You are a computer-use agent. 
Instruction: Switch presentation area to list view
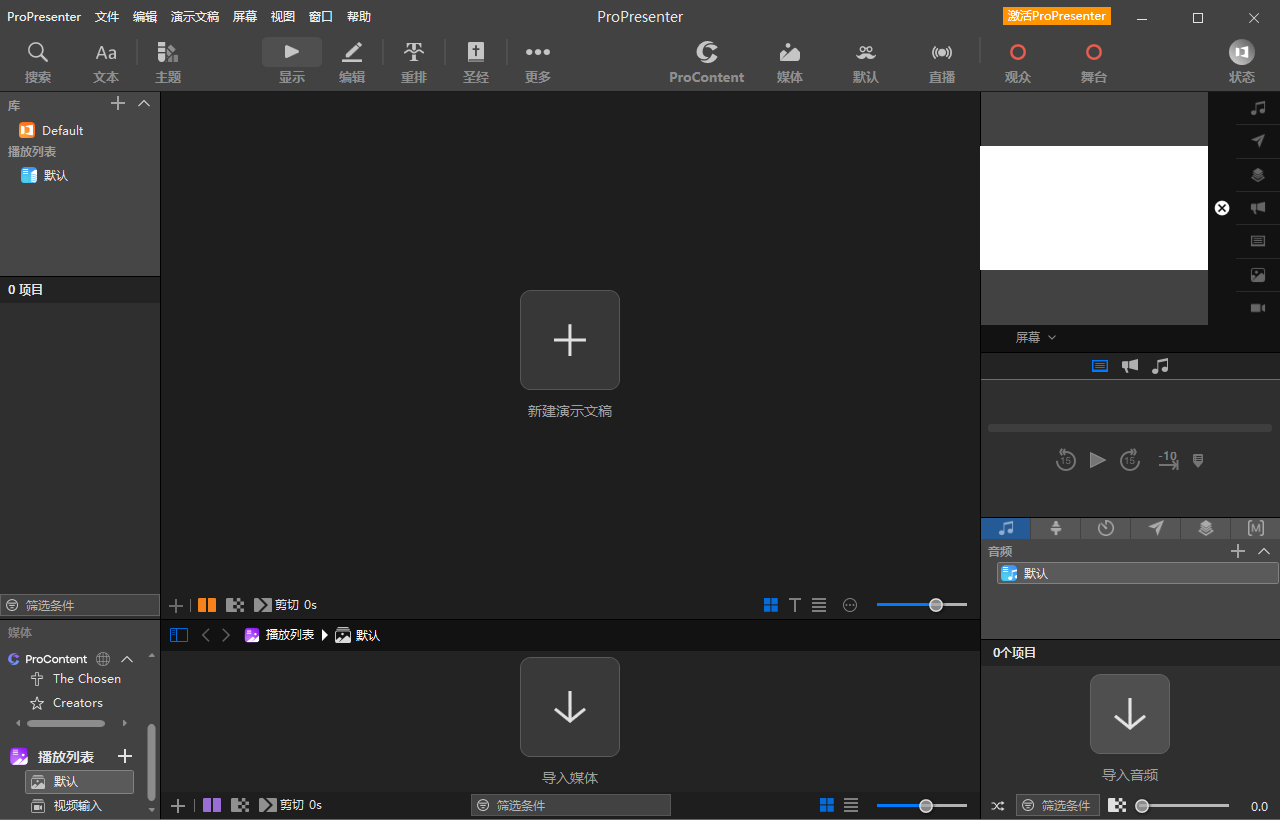[819, 605]
